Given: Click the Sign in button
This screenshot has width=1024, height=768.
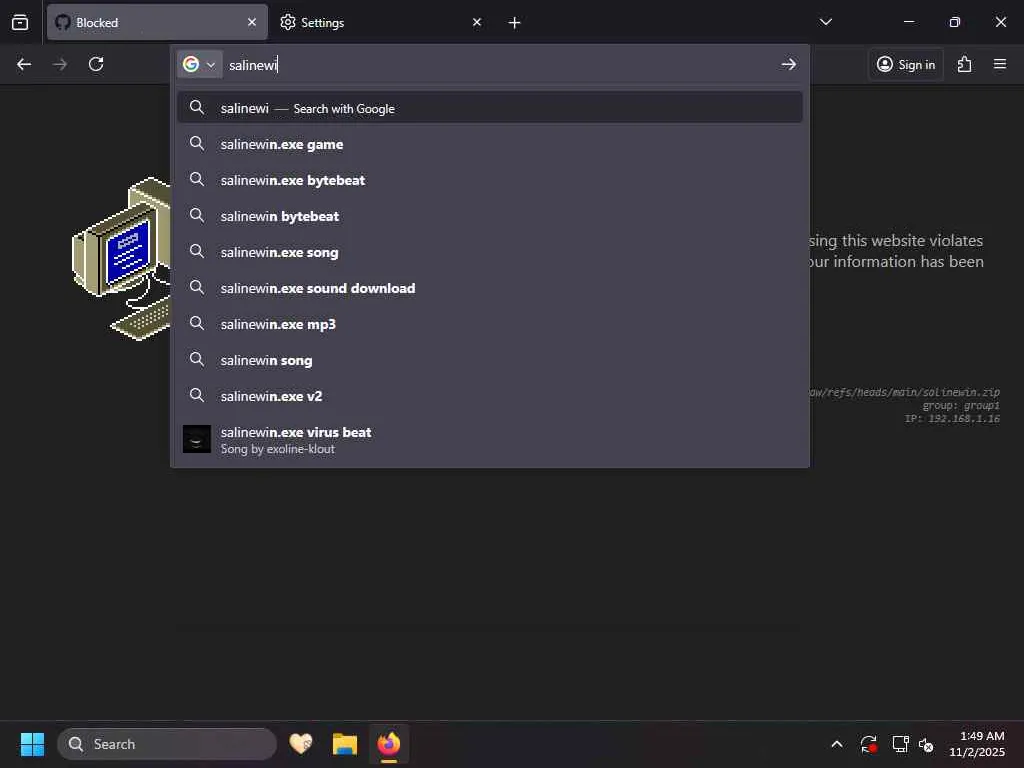Looking at the screenshot, I should tap(906, 64).
